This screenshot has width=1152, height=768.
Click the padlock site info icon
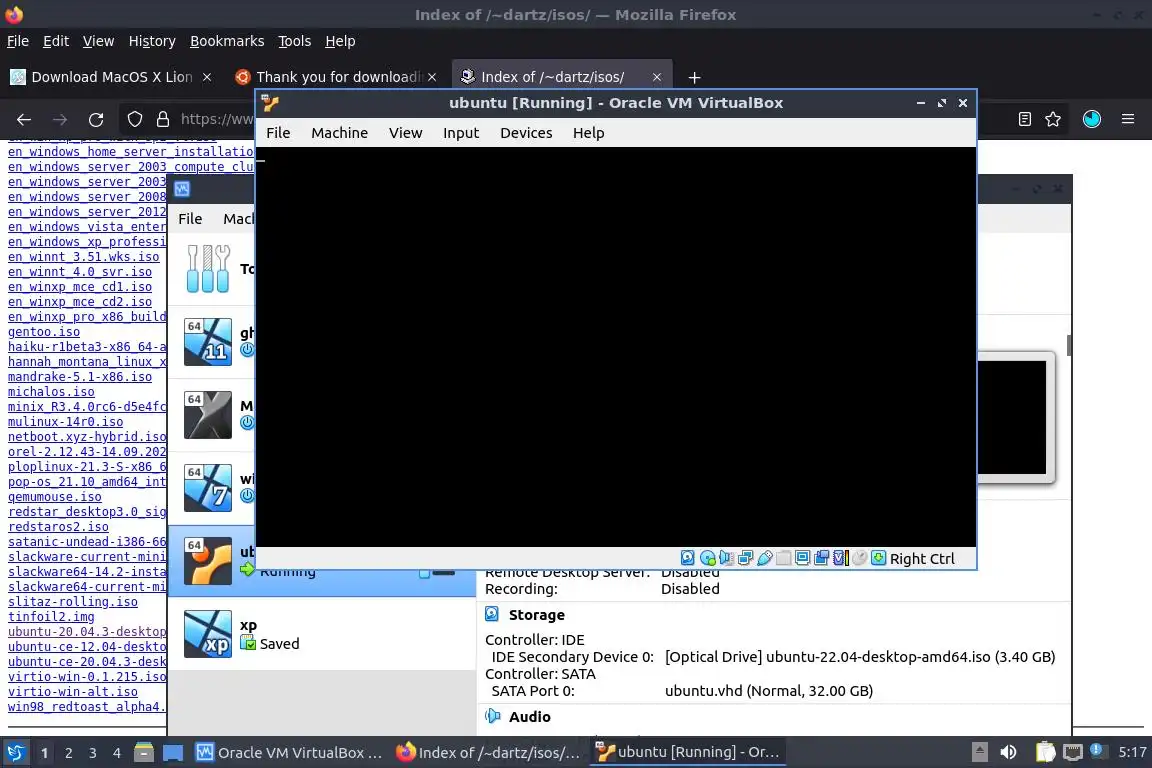click(x=163, y=119)
